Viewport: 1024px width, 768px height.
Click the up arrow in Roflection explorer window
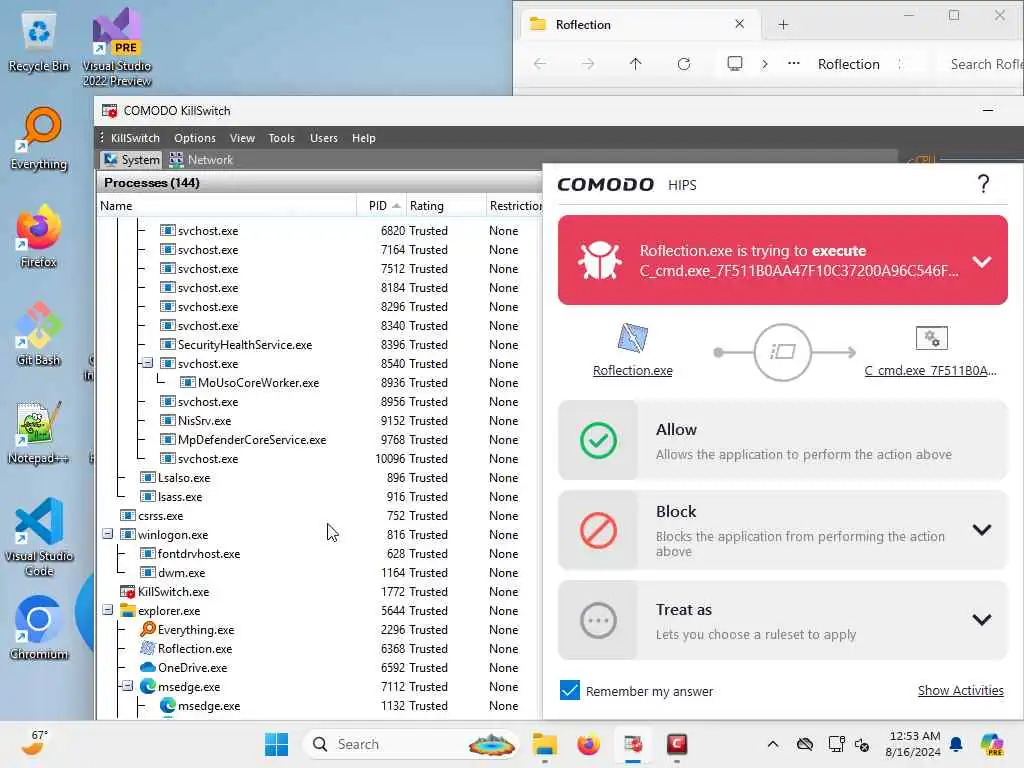click(x=635, y=64)
